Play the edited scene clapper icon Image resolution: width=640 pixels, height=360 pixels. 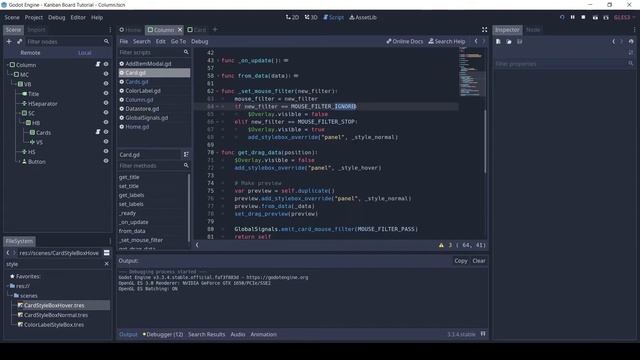(x=595, y=18)
